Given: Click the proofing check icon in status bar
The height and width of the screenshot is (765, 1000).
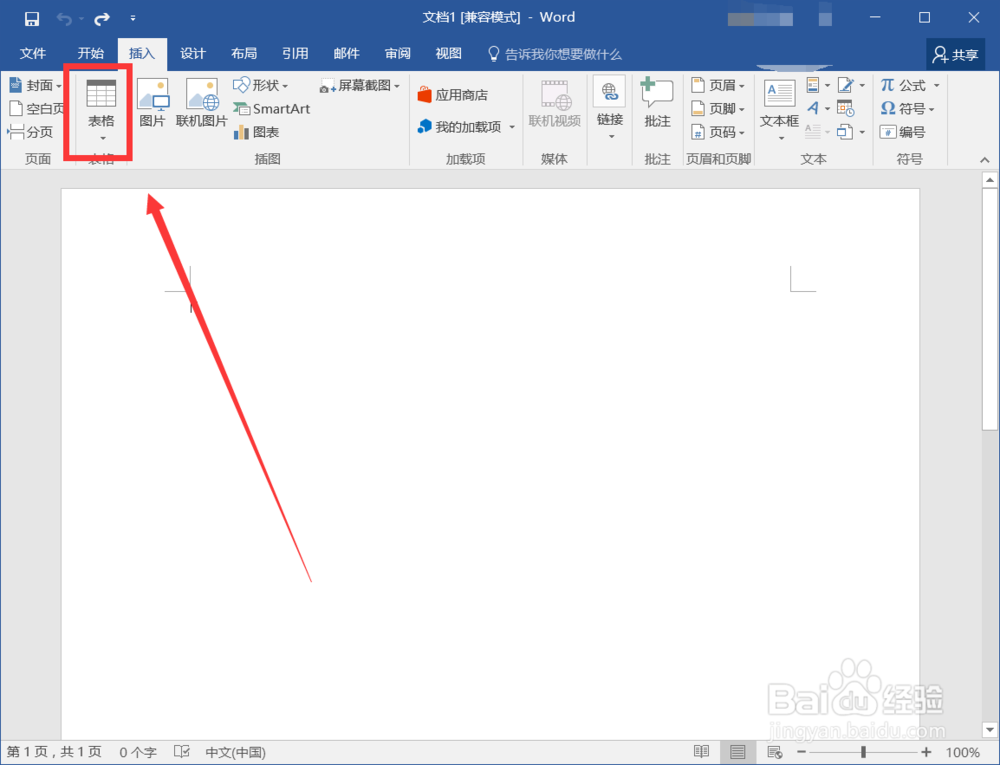Looking at the screenshot, I should click(182, 752).
